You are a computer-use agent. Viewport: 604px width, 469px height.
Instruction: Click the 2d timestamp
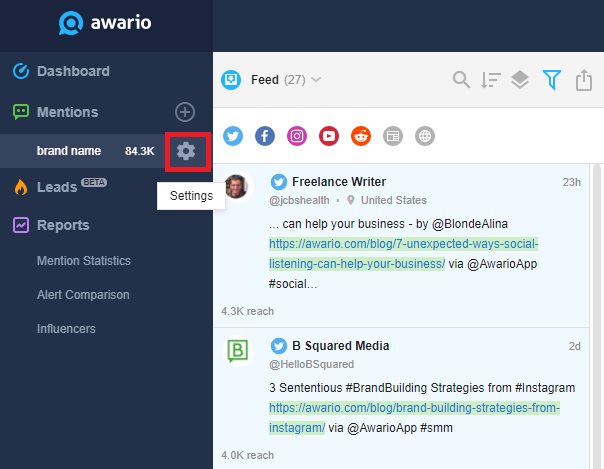tap(575, 346)
